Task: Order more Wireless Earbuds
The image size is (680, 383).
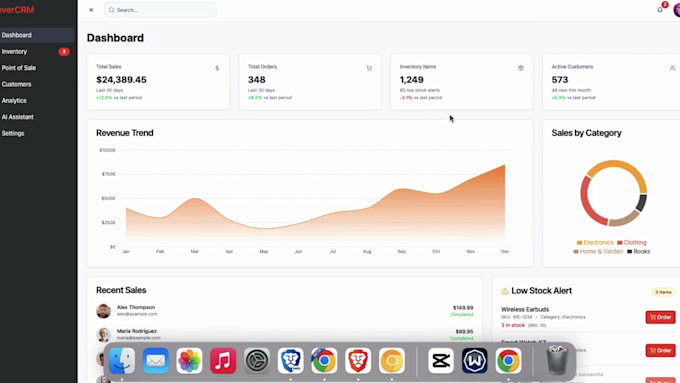Action: click(x=660, y=317)
